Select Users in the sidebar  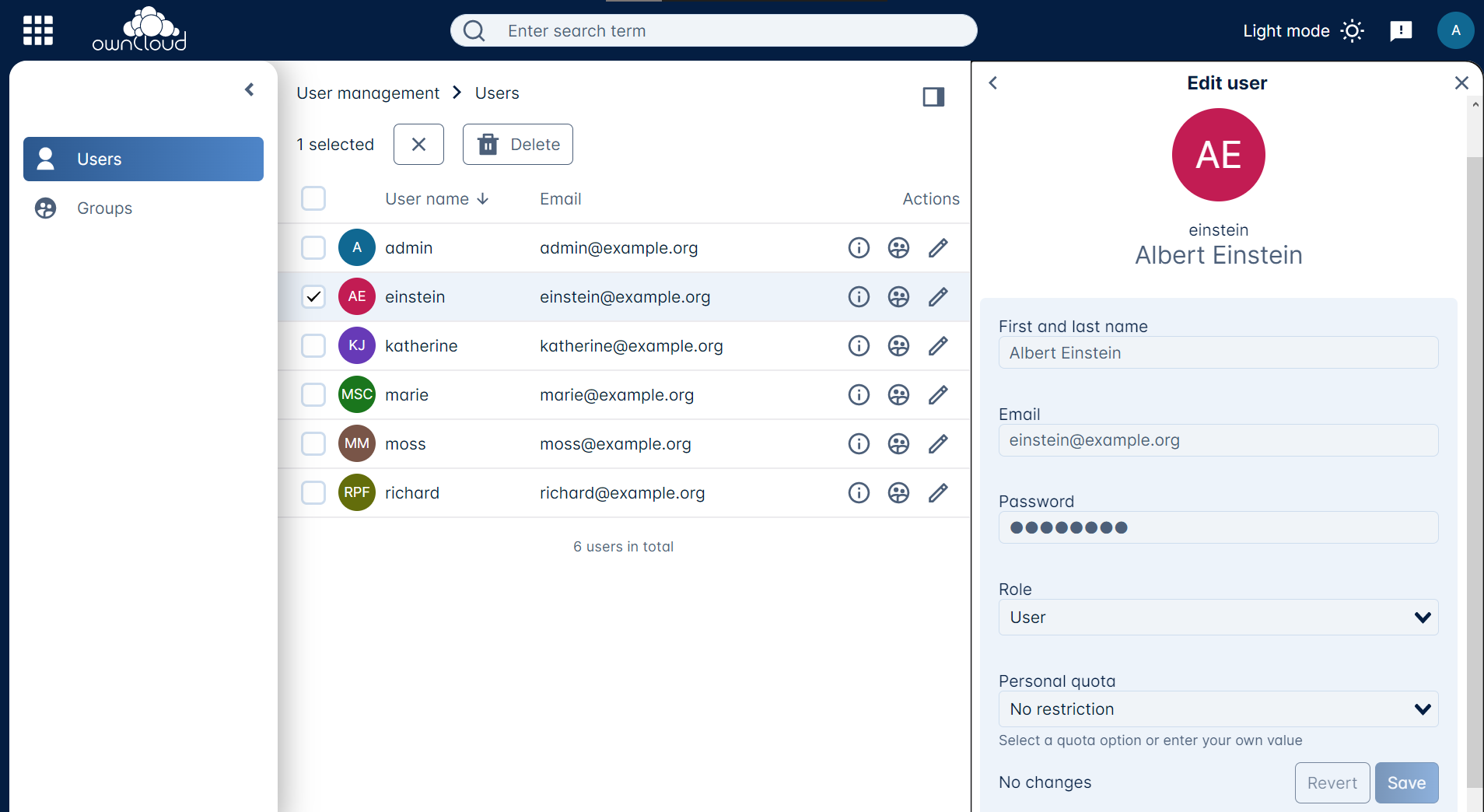pos(143,159)
